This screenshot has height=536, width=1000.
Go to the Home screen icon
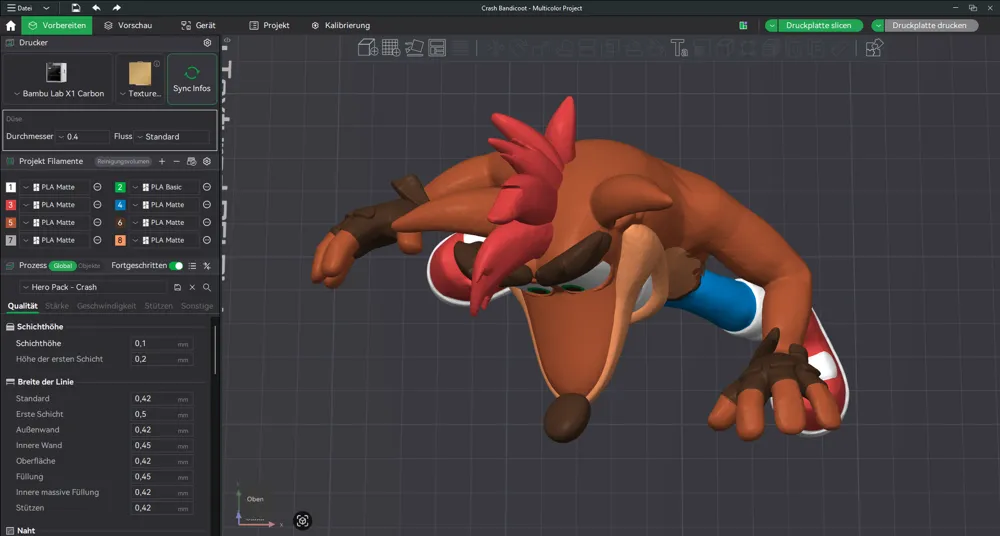11,26
